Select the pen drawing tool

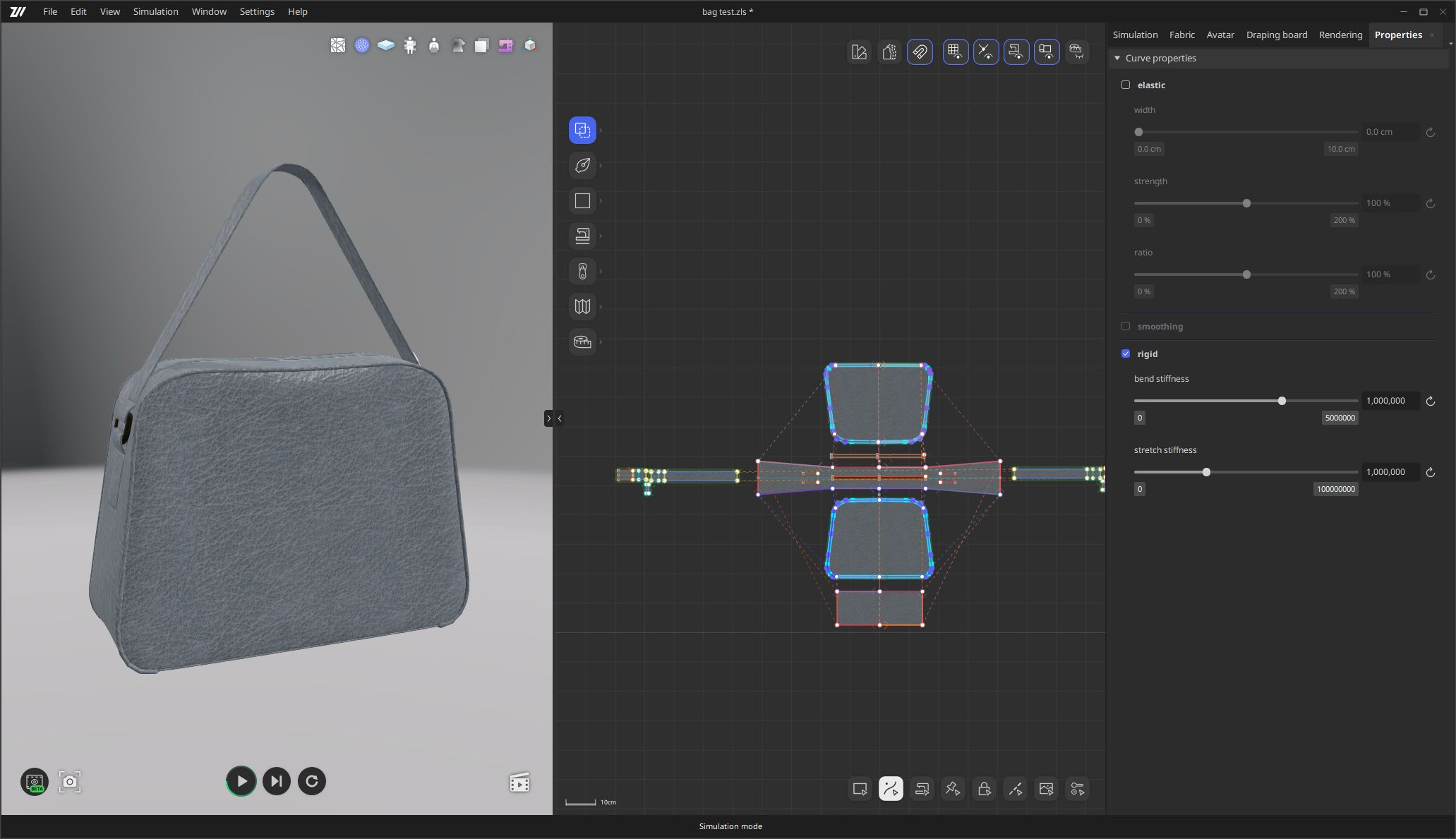(x=582, y=165)
